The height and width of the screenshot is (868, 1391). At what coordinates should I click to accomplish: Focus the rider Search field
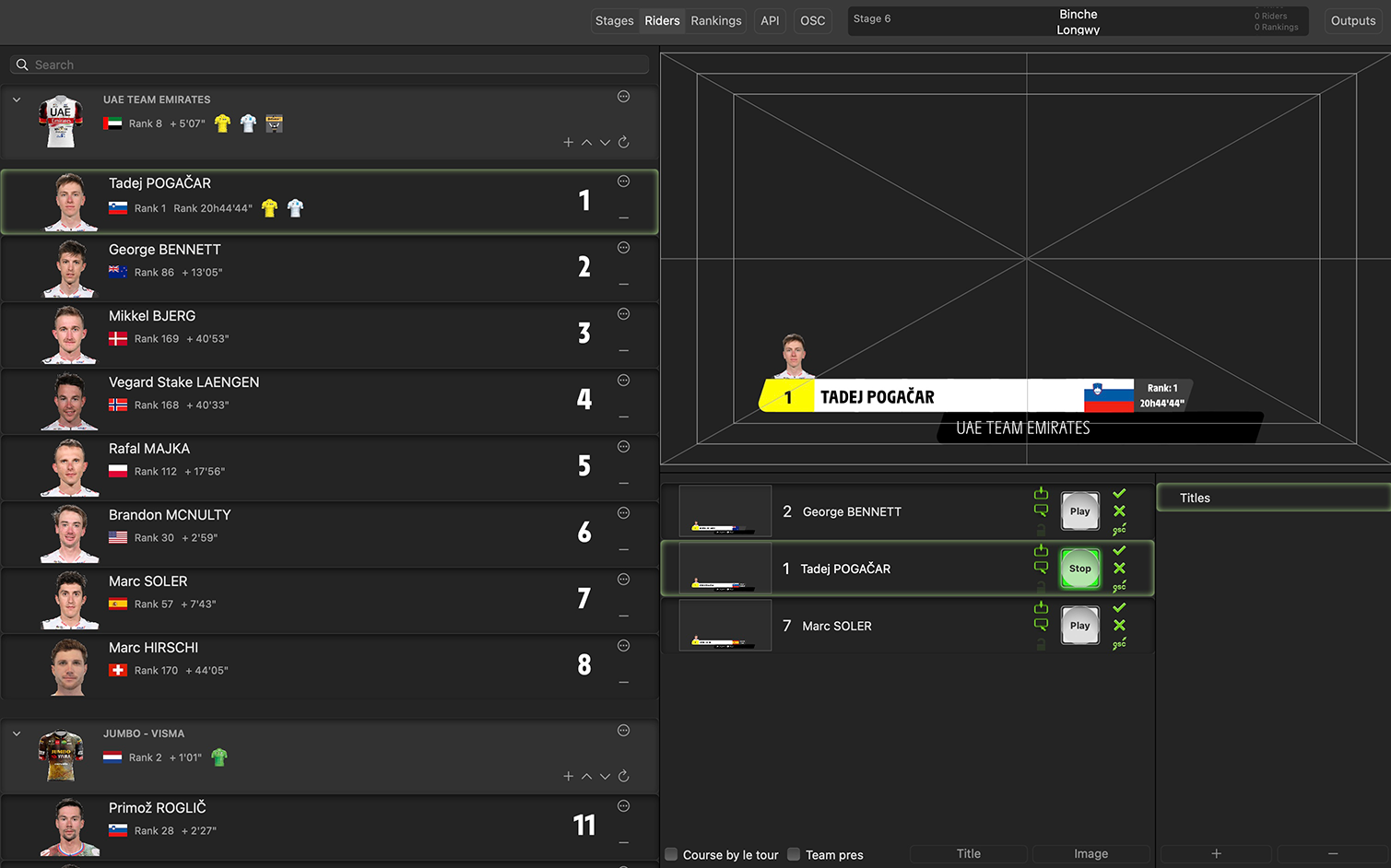coord(329,65)
